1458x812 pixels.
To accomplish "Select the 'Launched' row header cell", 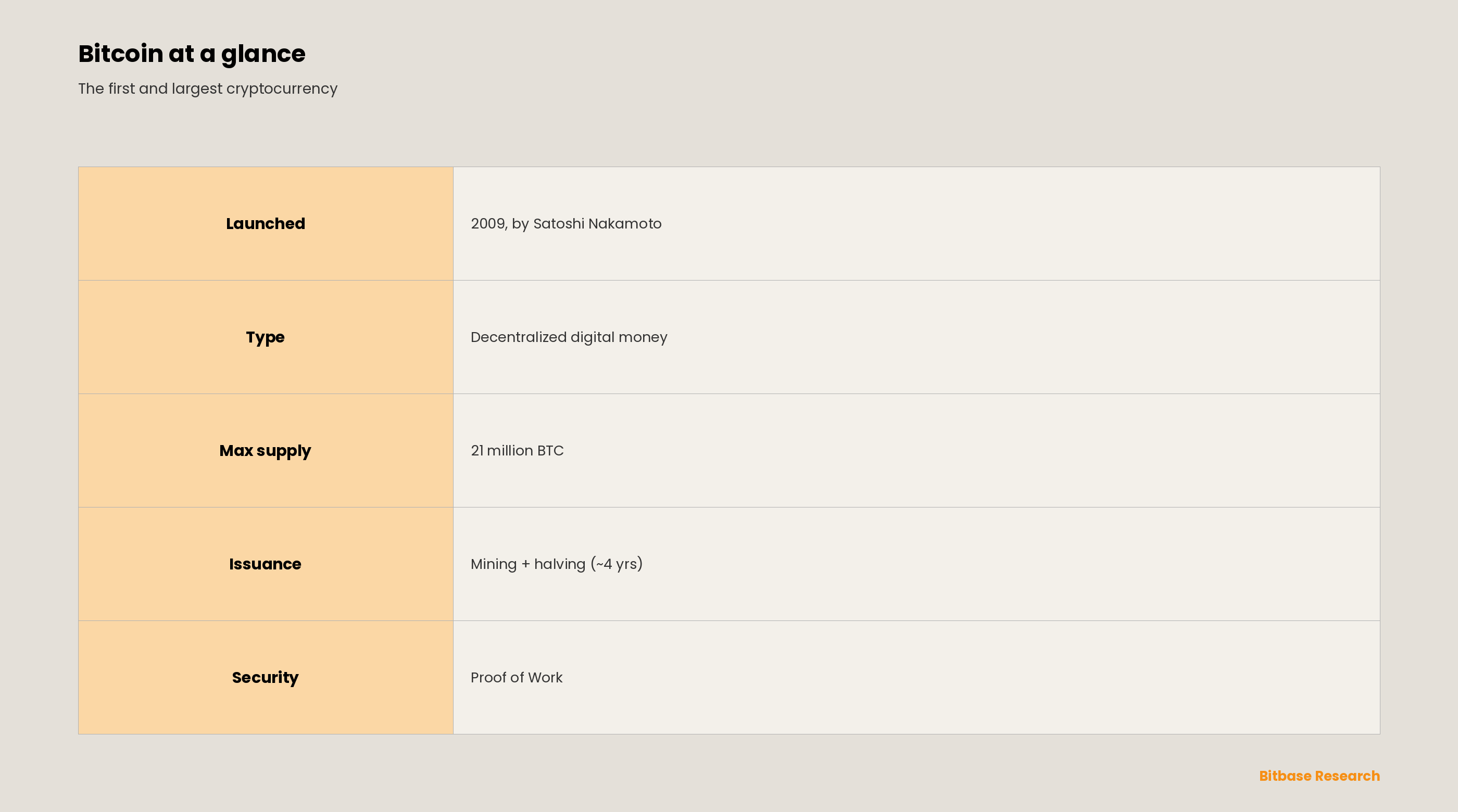I will [266, 223].
